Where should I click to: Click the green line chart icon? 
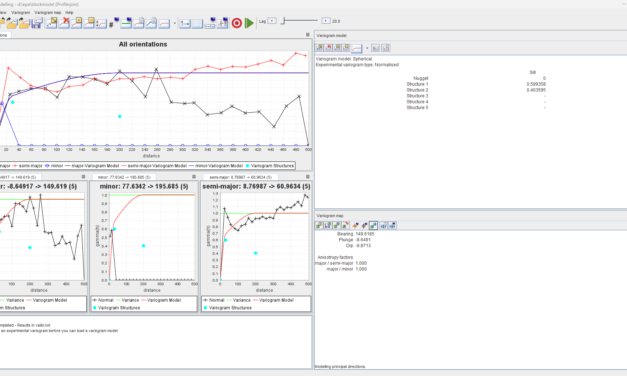[126, 23]
